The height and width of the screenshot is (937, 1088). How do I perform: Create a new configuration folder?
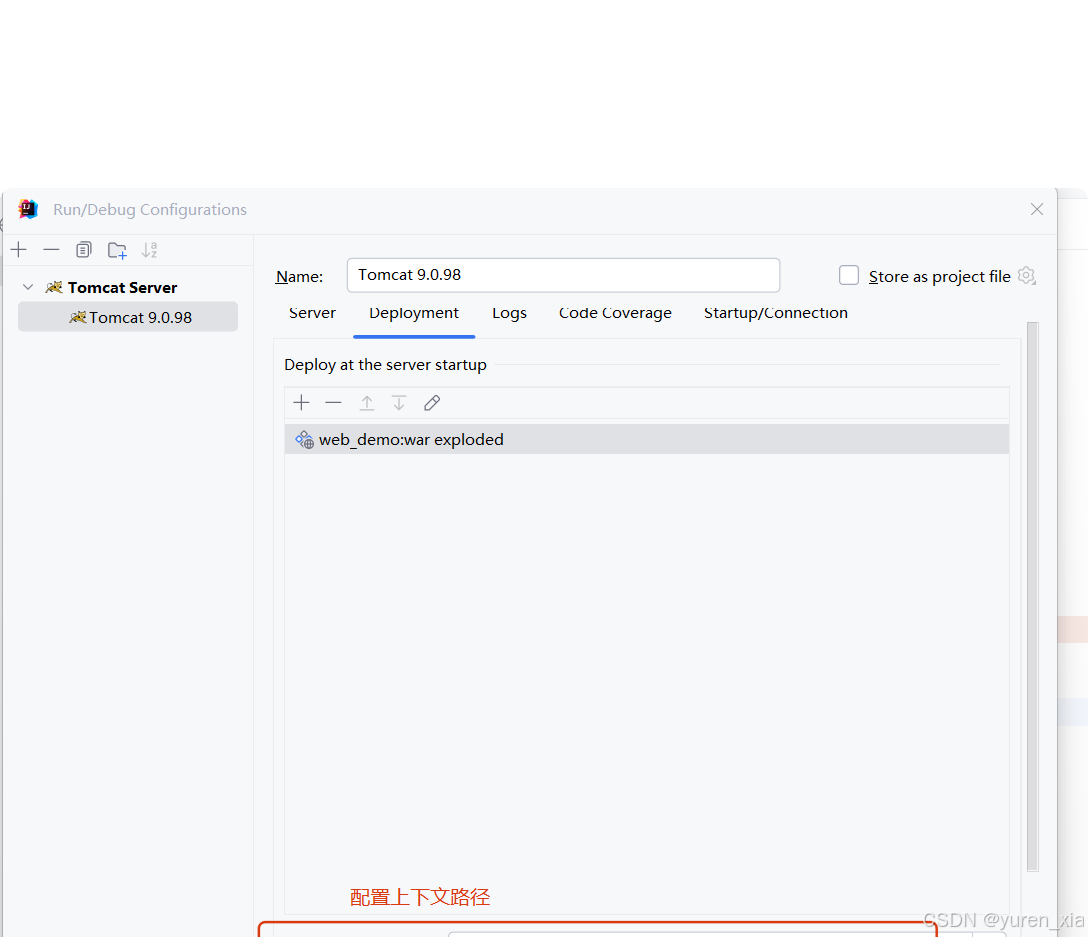[x=117, y=250]
